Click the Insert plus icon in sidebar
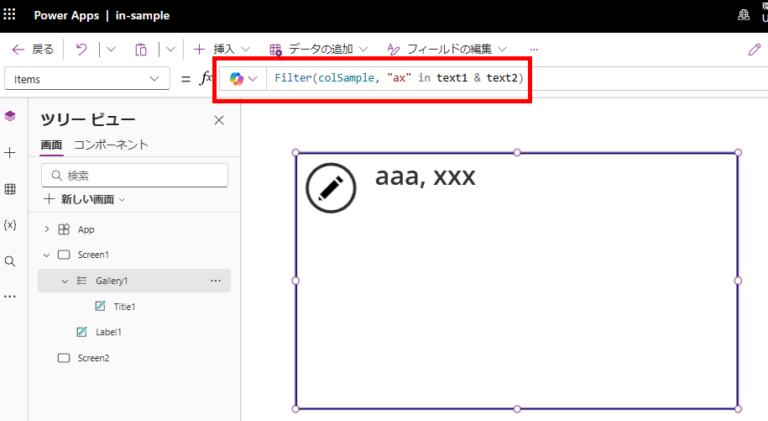 pos(10,153)
